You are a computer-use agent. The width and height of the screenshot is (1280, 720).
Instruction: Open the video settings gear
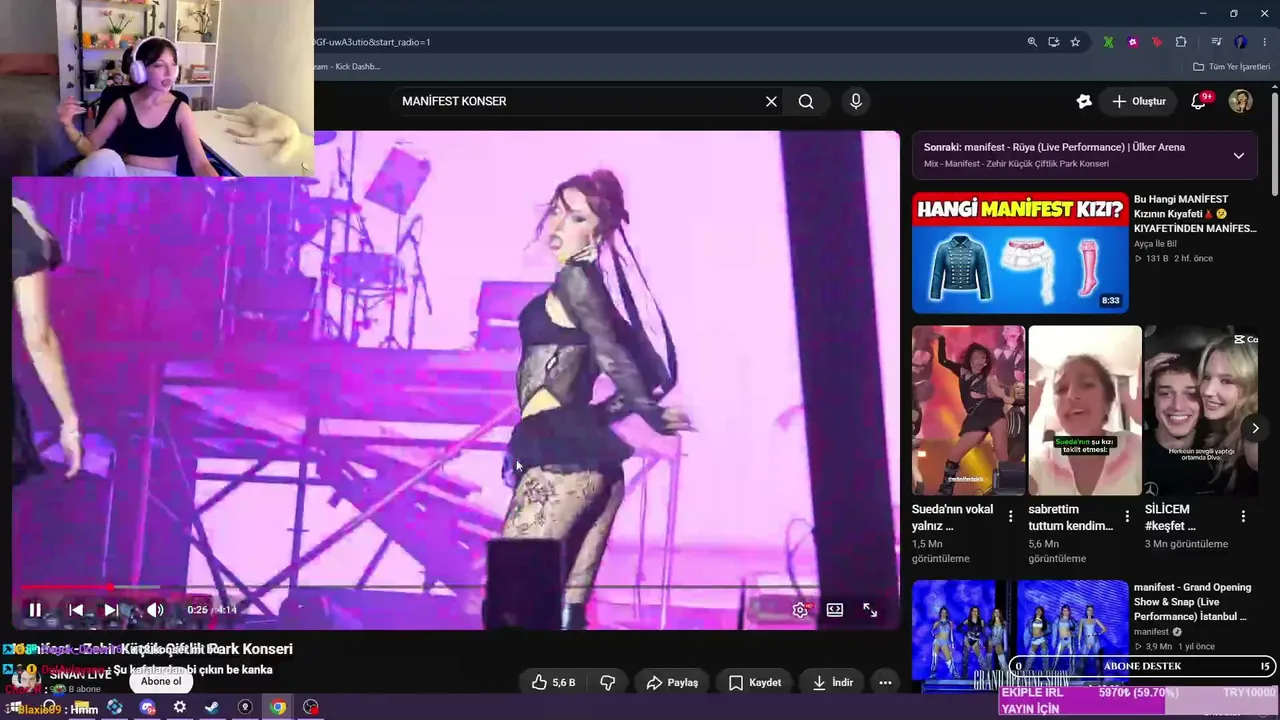[x=800, y=609]
